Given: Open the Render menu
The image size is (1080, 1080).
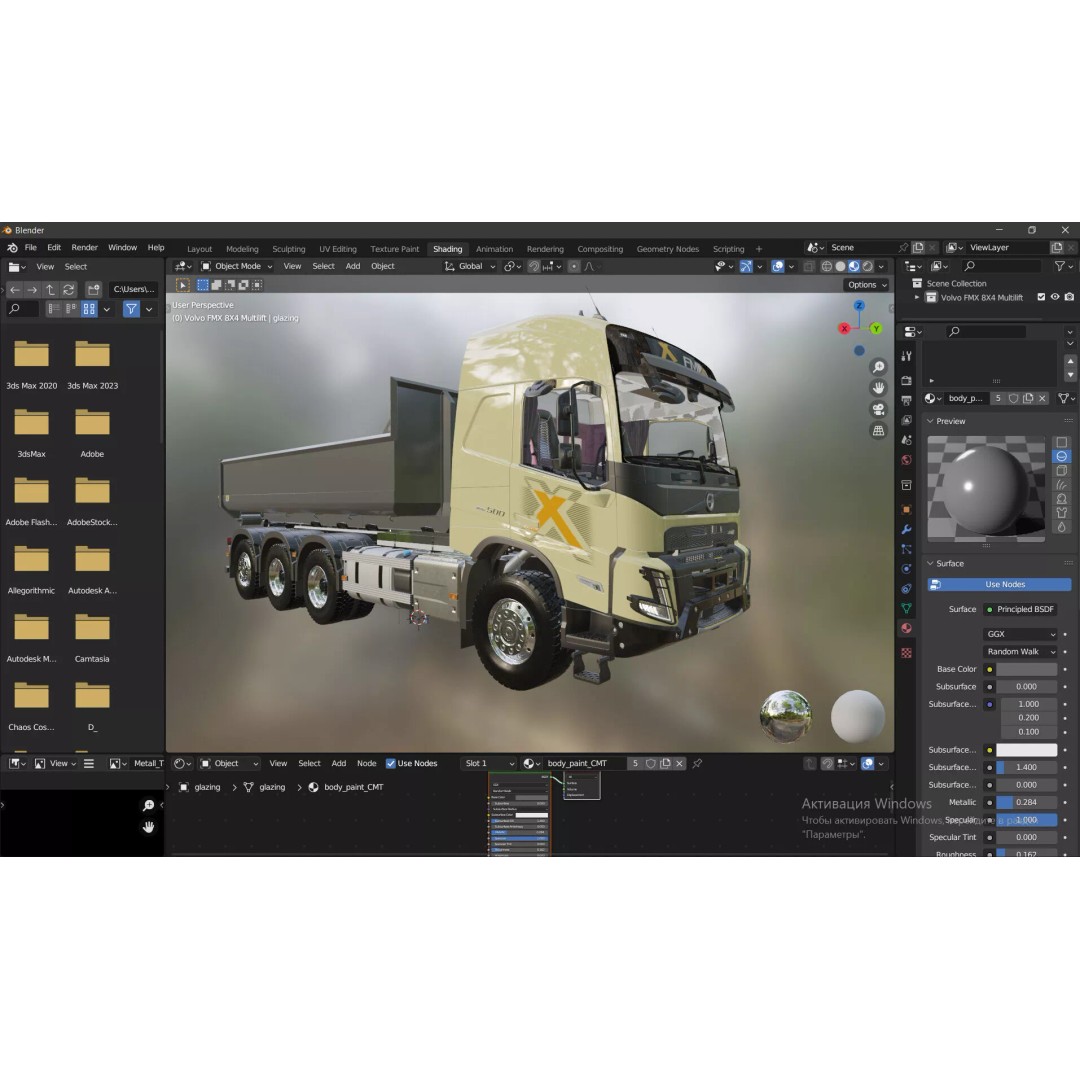Looking at the screenshot, I should click(85, 248).
